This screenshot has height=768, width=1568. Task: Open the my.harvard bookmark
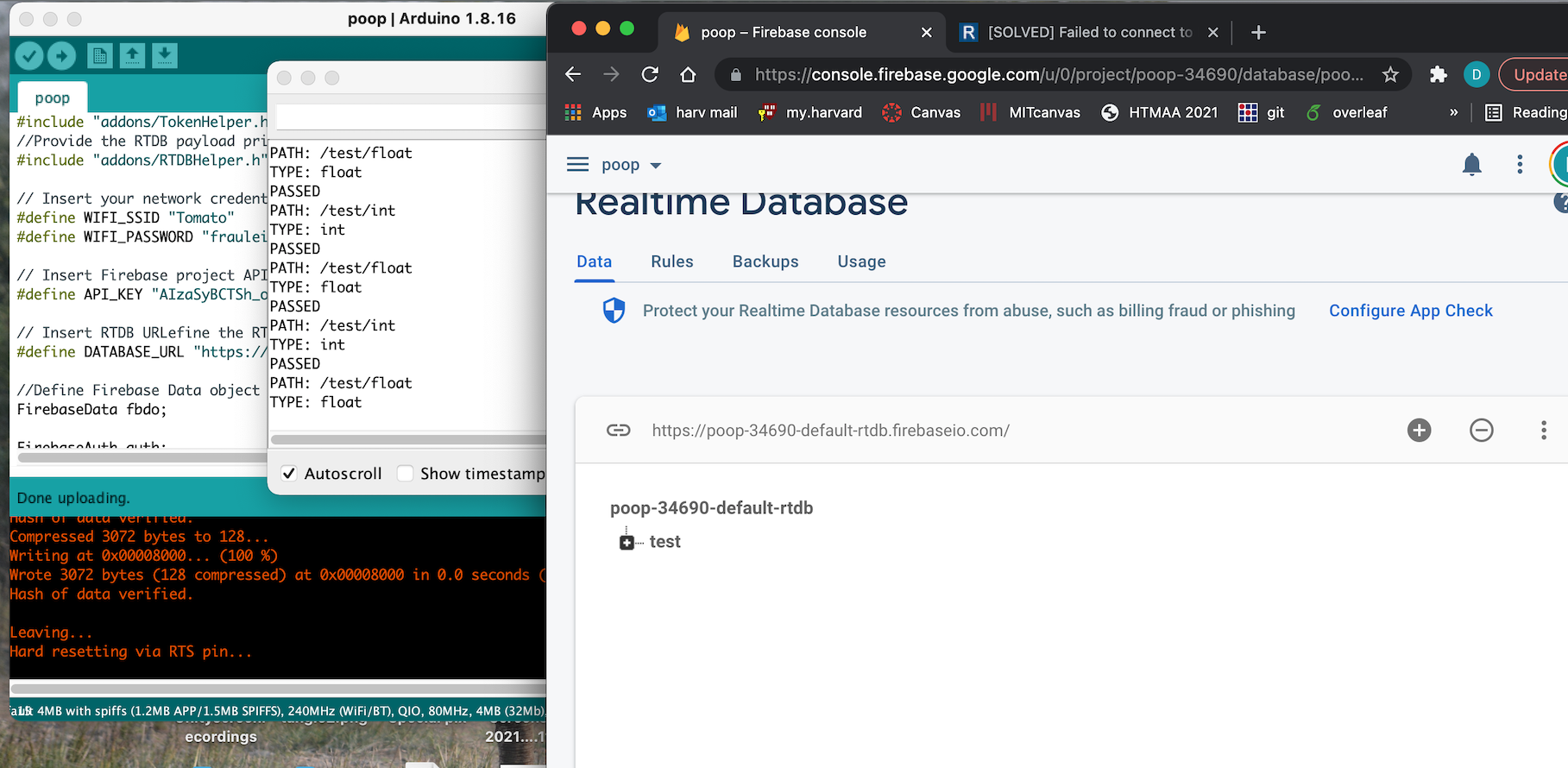click(x=809, y=112)
